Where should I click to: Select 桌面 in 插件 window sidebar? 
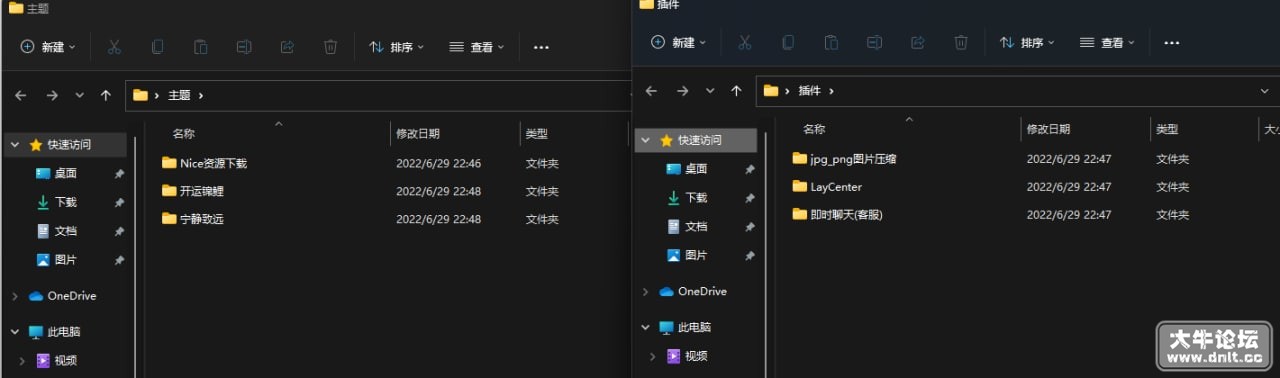(x=696, y=169)
